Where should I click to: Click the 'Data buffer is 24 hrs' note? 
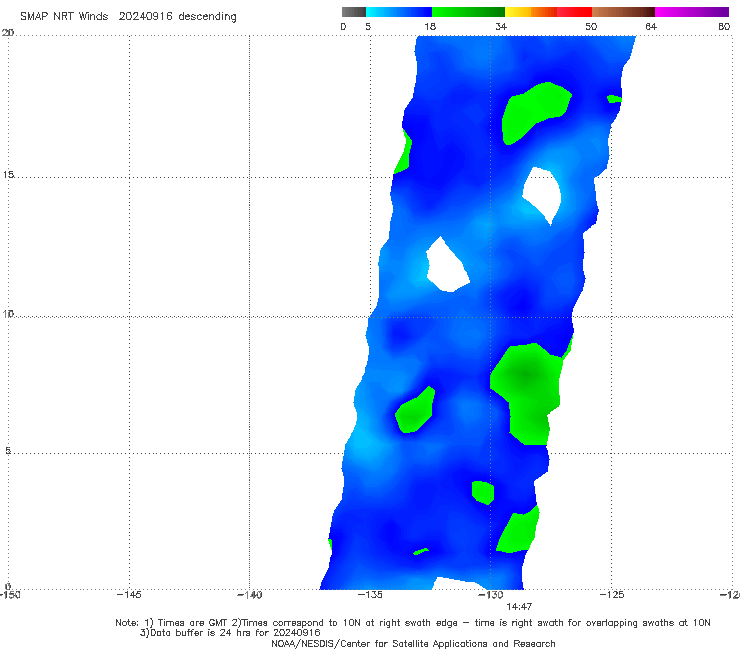tap(230, 633)
